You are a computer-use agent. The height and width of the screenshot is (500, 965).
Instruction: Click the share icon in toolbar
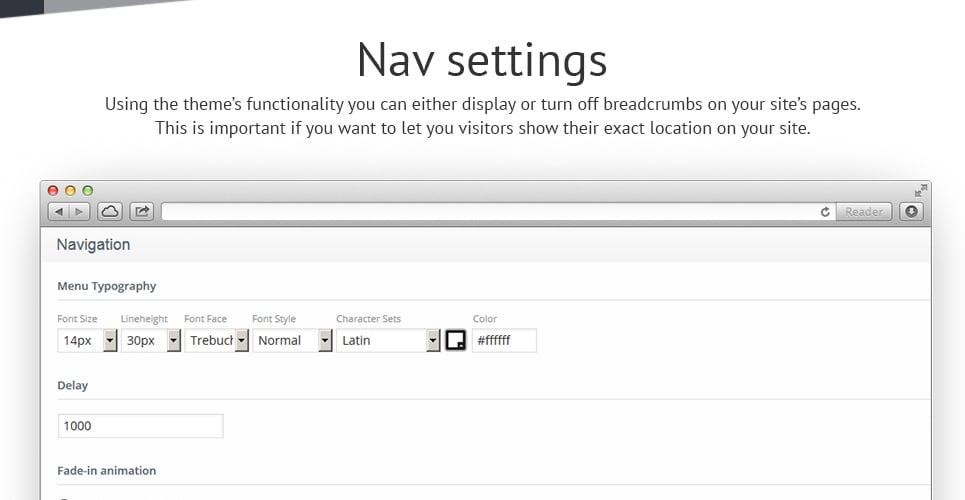point(142,212)
